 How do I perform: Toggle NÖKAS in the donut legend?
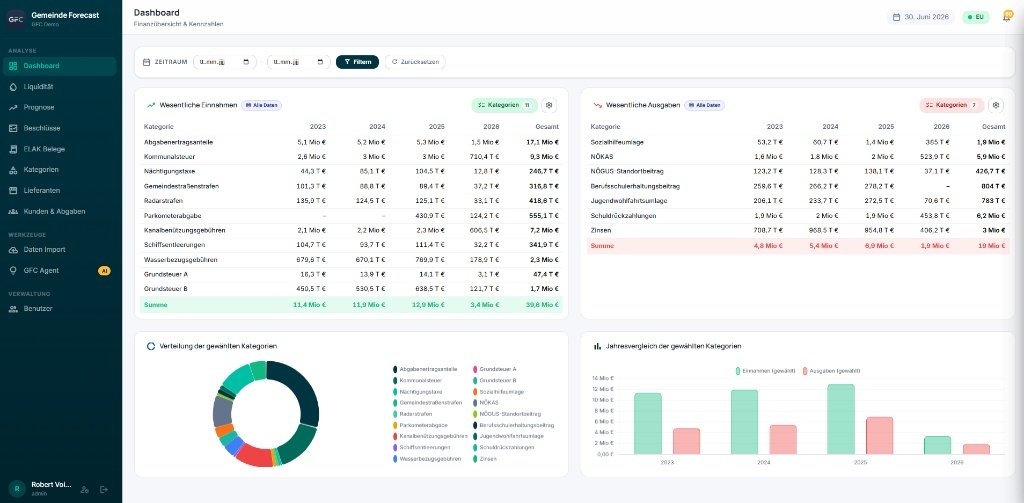485,402
